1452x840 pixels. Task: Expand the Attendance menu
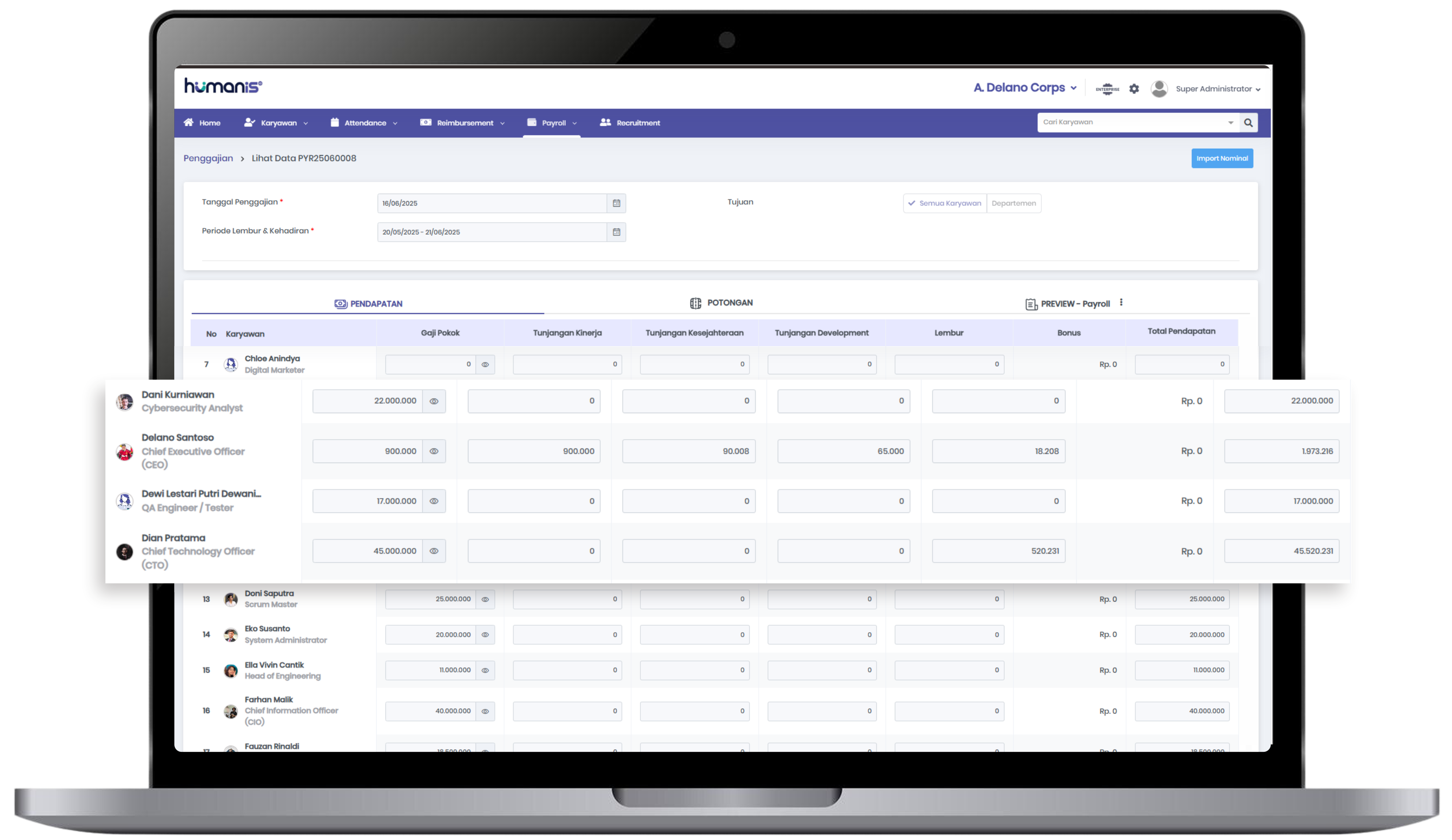364,123
